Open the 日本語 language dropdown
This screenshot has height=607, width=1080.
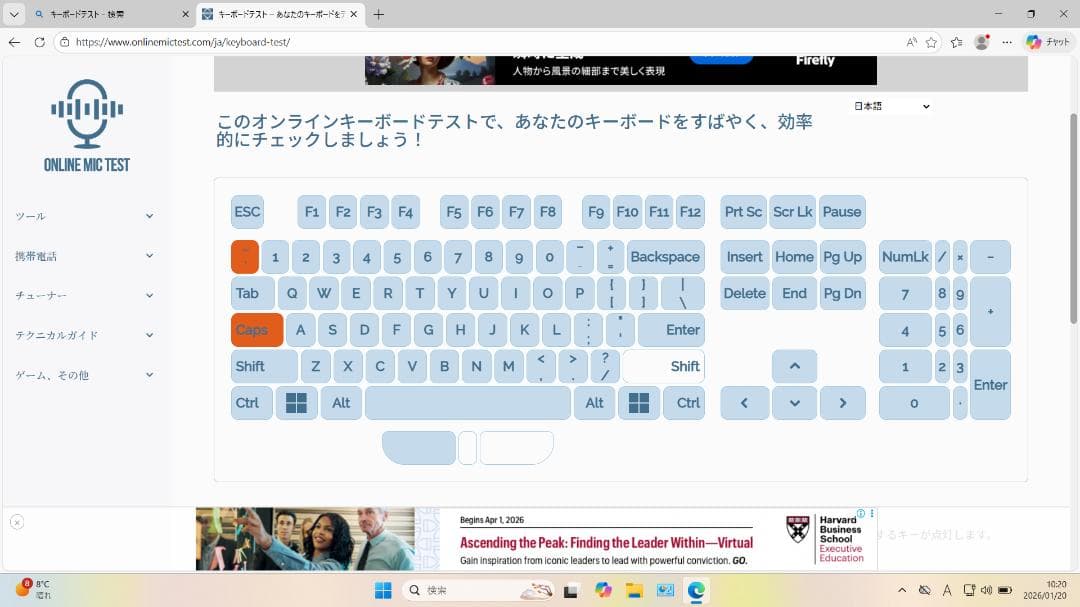click(x=890, y=106)
